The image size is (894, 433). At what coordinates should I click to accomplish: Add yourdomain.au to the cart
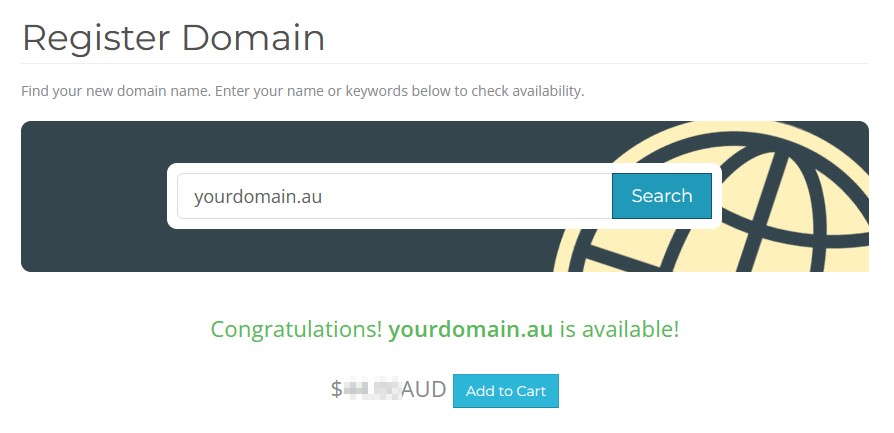coord(506,391)
